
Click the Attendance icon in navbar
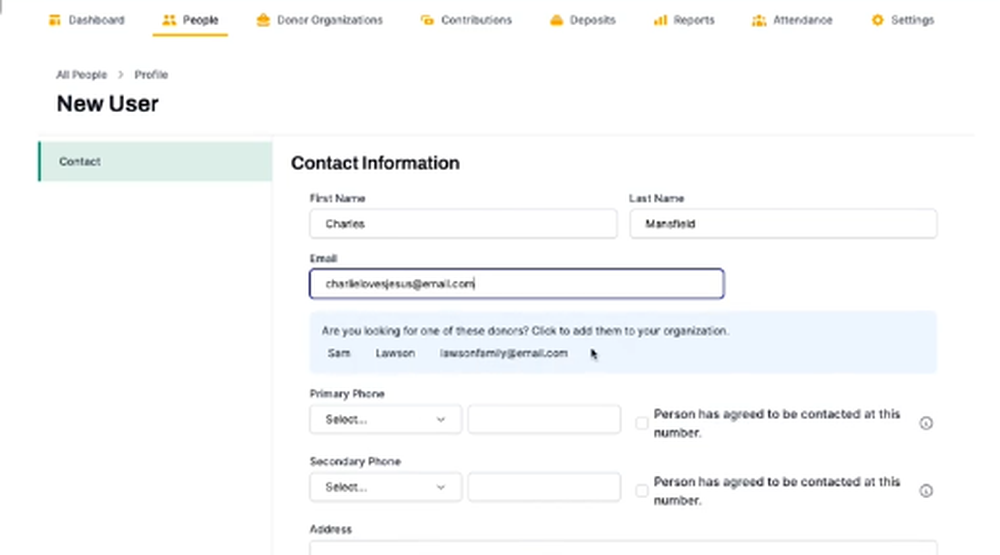coord(759,20)
